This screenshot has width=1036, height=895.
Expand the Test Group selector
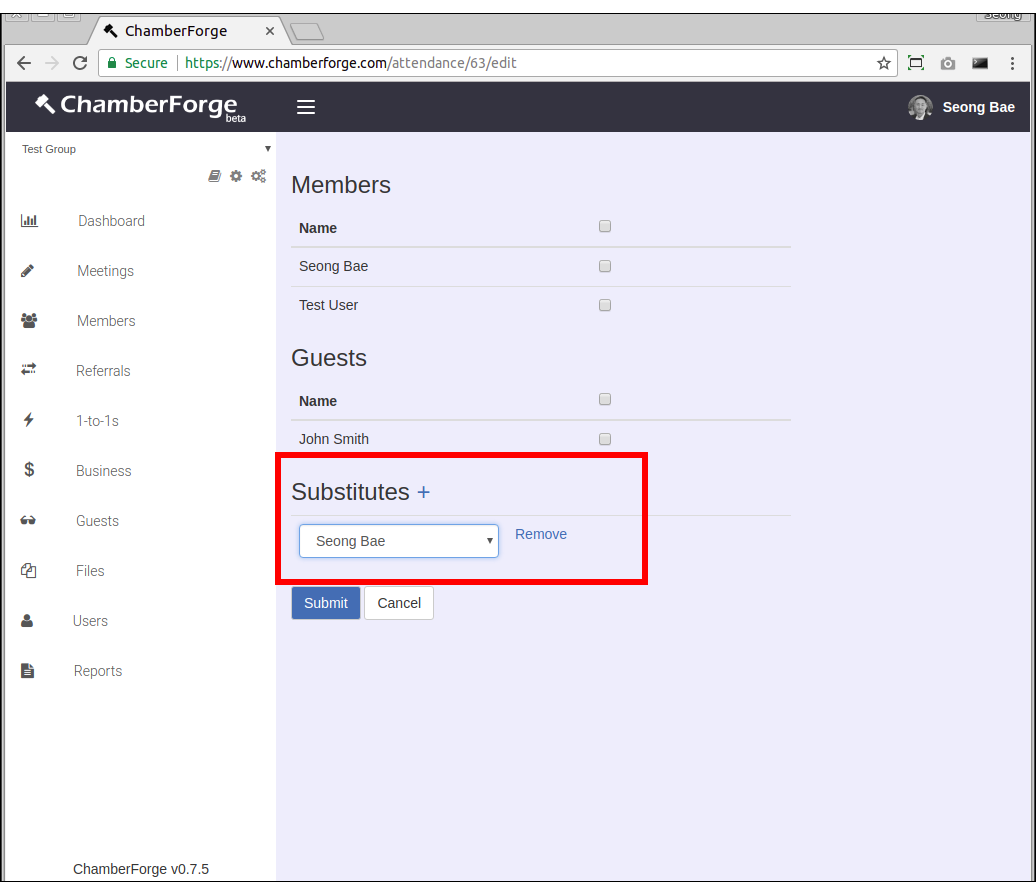(145, 149)
